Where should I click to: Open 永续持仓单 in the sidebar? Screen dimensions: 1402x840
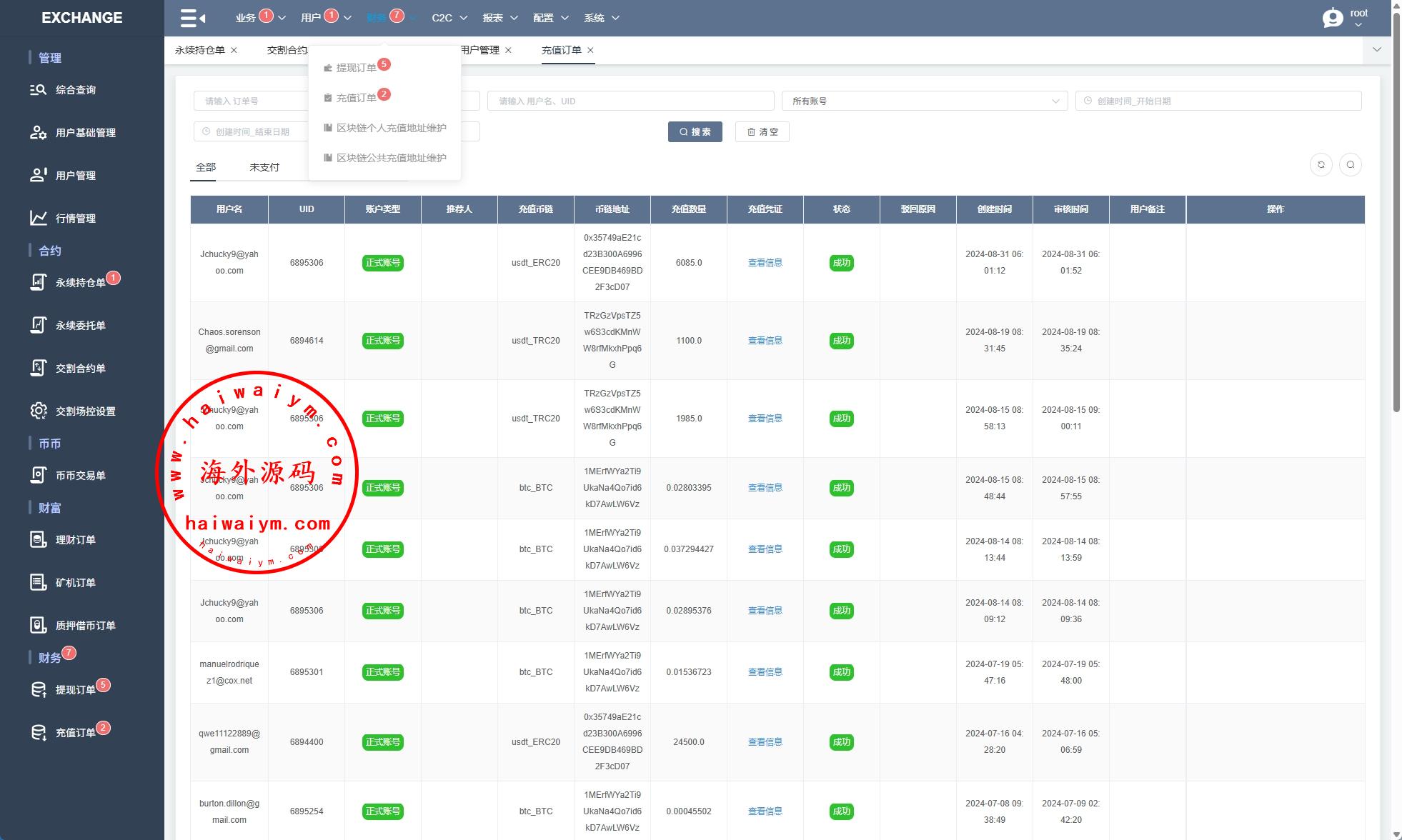[80, 283]
